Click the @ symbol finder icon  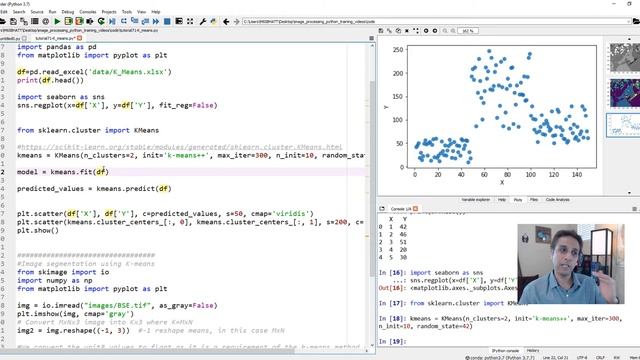point(46,21)
